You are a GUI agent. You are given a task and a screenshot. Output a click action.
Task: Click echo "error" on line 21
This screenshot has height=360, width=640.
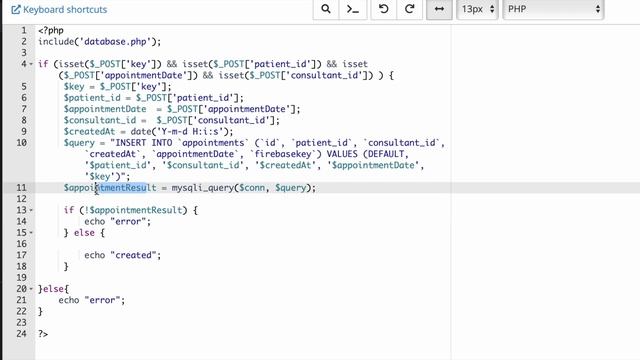91,300
